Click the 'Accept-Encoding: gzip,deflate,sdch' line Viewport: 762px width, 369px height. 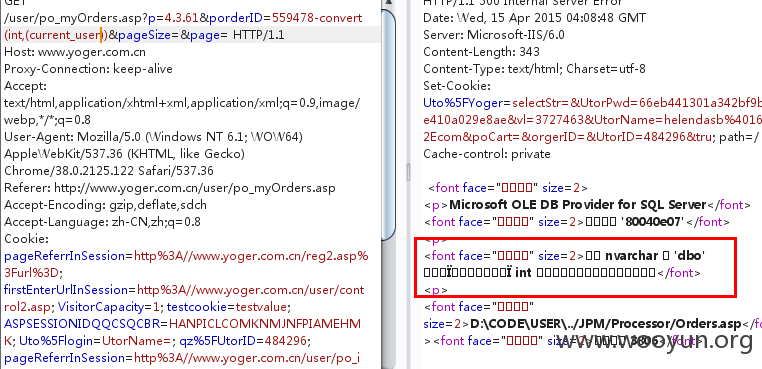click(105, 205)
